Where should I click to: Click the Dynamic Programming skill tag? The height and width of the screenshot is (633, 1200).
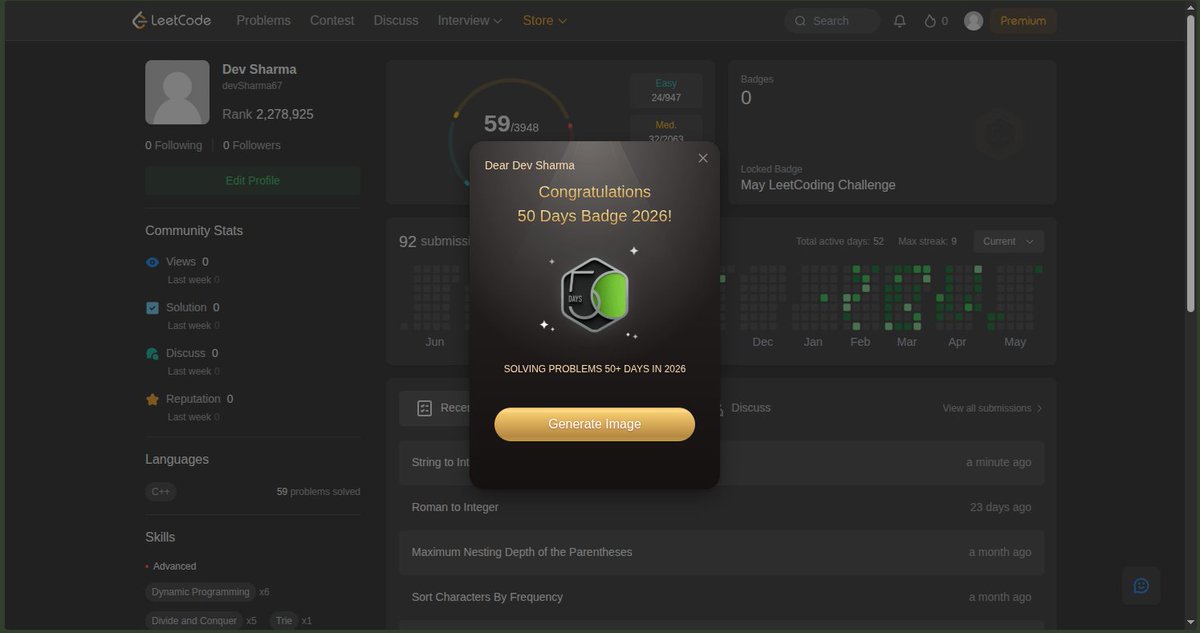pyautogui.click(x=200, y=592)
